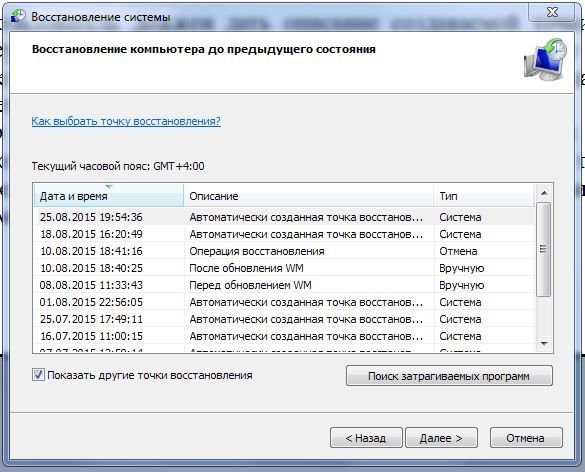Go forward with the 'Далее >' button
The image size is (585, 472).
point(441,438)
